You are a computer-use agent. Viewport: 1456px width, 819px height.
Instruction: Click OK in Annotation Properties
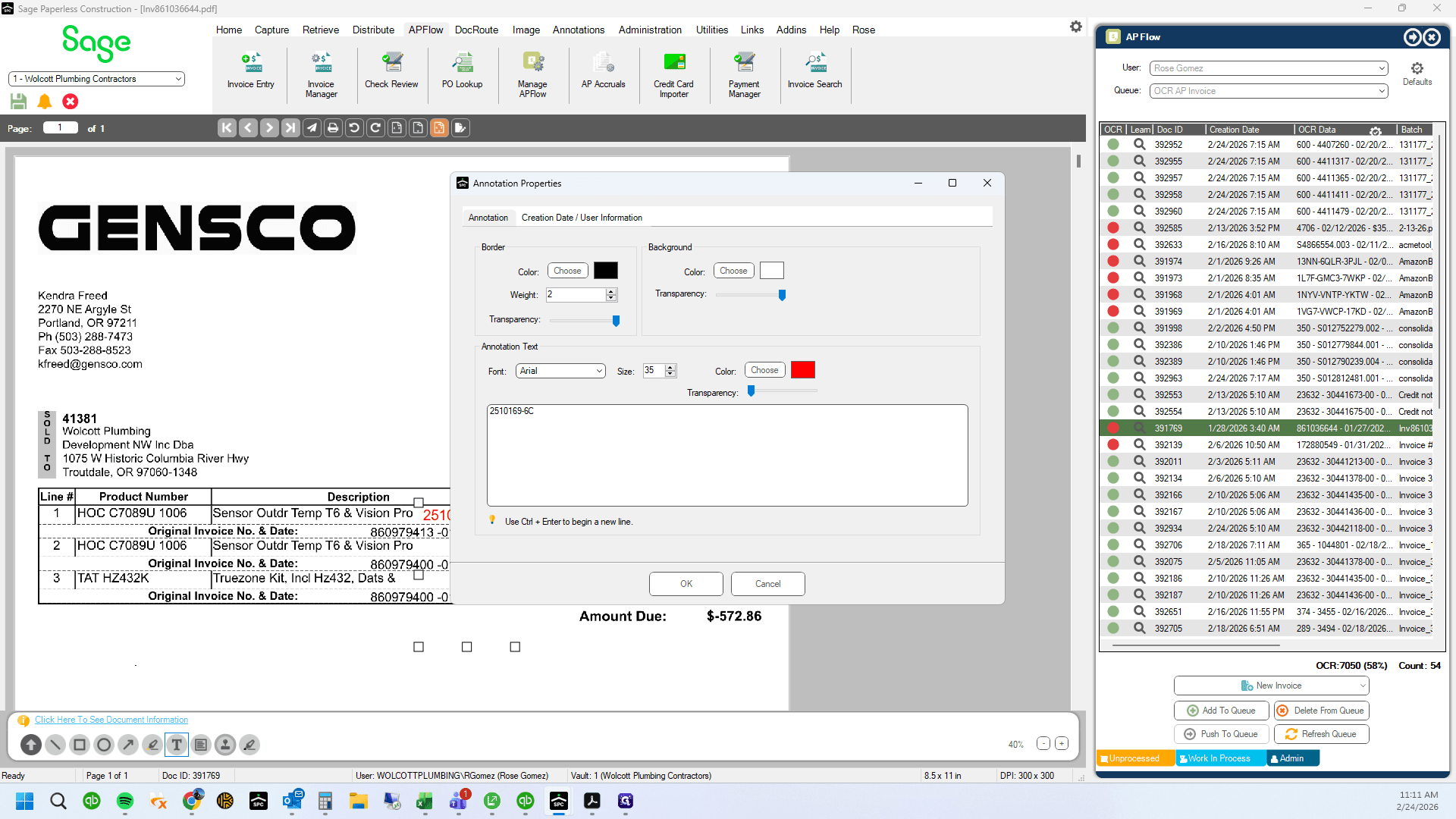pyautogui.click(x=686, y=584)
